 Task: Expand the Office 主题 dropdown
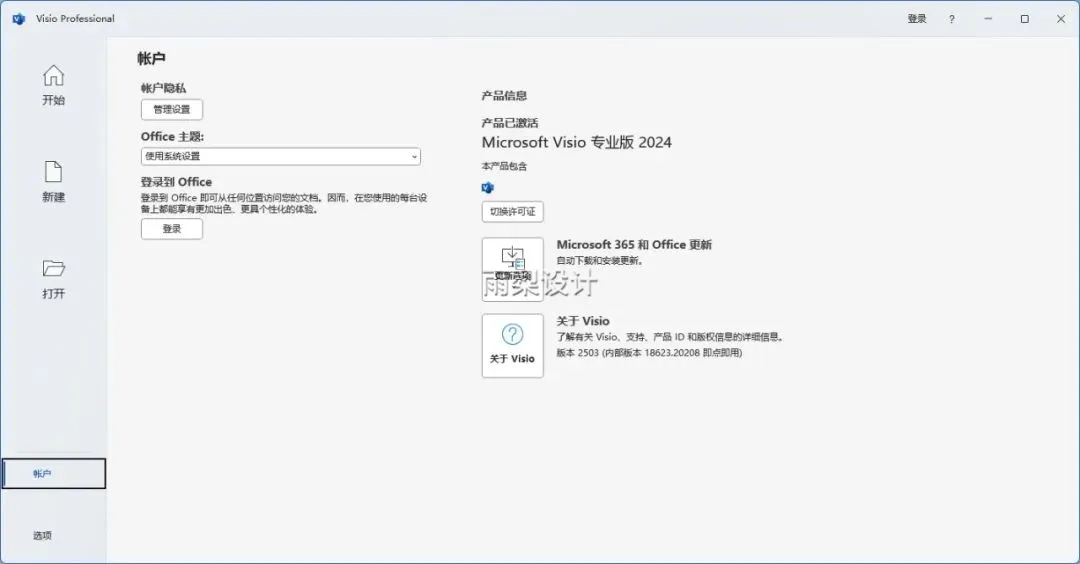click(x=280, y=156)
